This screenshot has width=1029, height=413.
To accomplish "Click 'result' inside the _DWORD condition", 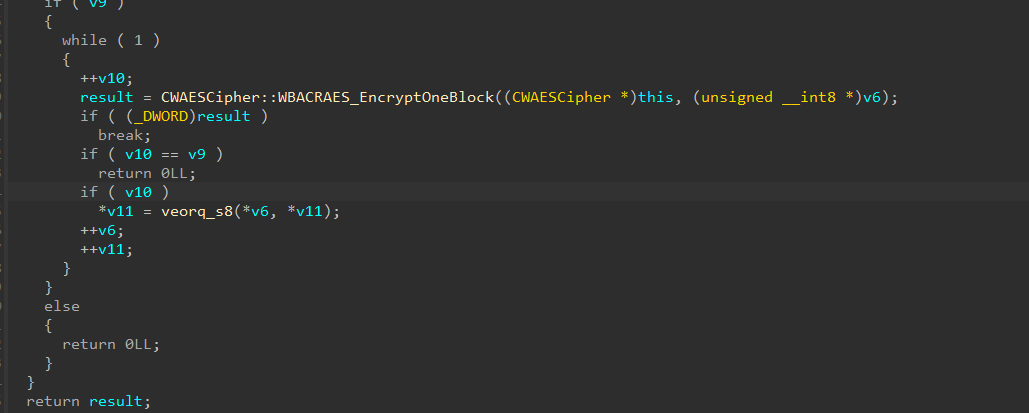I will [x=224, y=116].
